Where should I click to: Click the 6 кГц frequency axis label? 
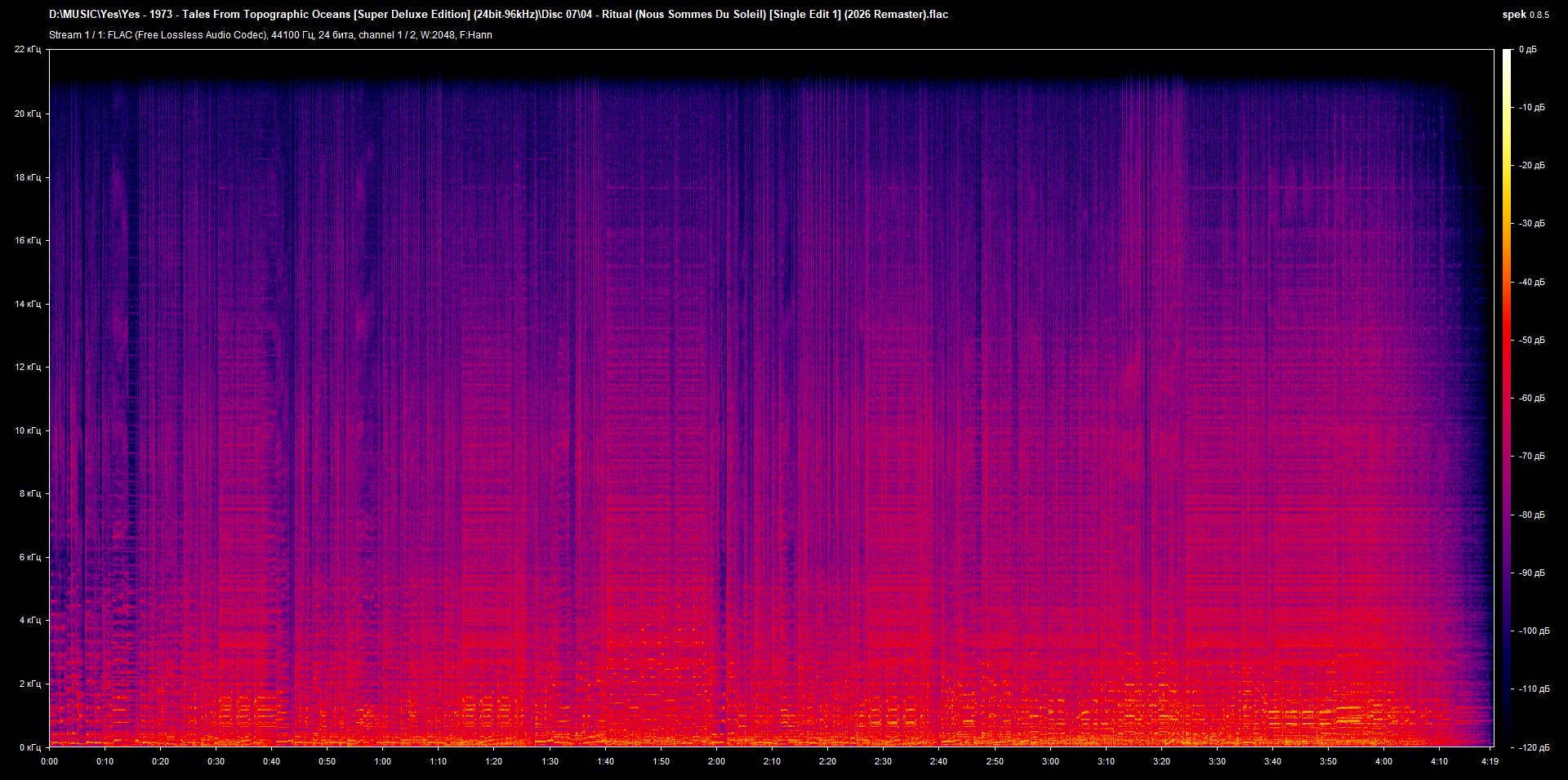click(30, 557)
